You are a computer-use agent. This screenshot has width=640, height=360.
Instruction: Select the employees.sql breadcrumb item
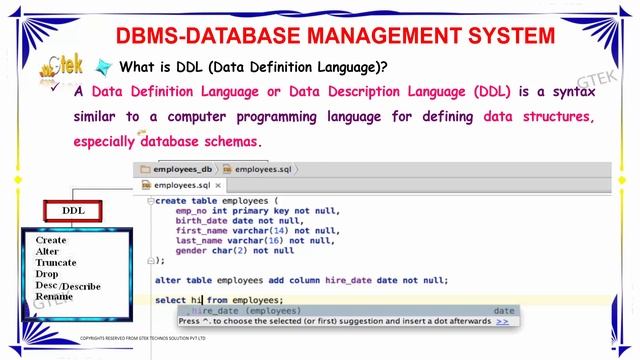tap(263, 169)
